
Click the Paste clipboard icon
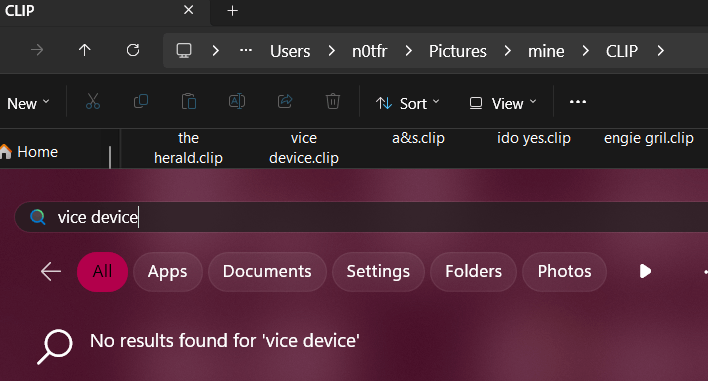(189, 102)
